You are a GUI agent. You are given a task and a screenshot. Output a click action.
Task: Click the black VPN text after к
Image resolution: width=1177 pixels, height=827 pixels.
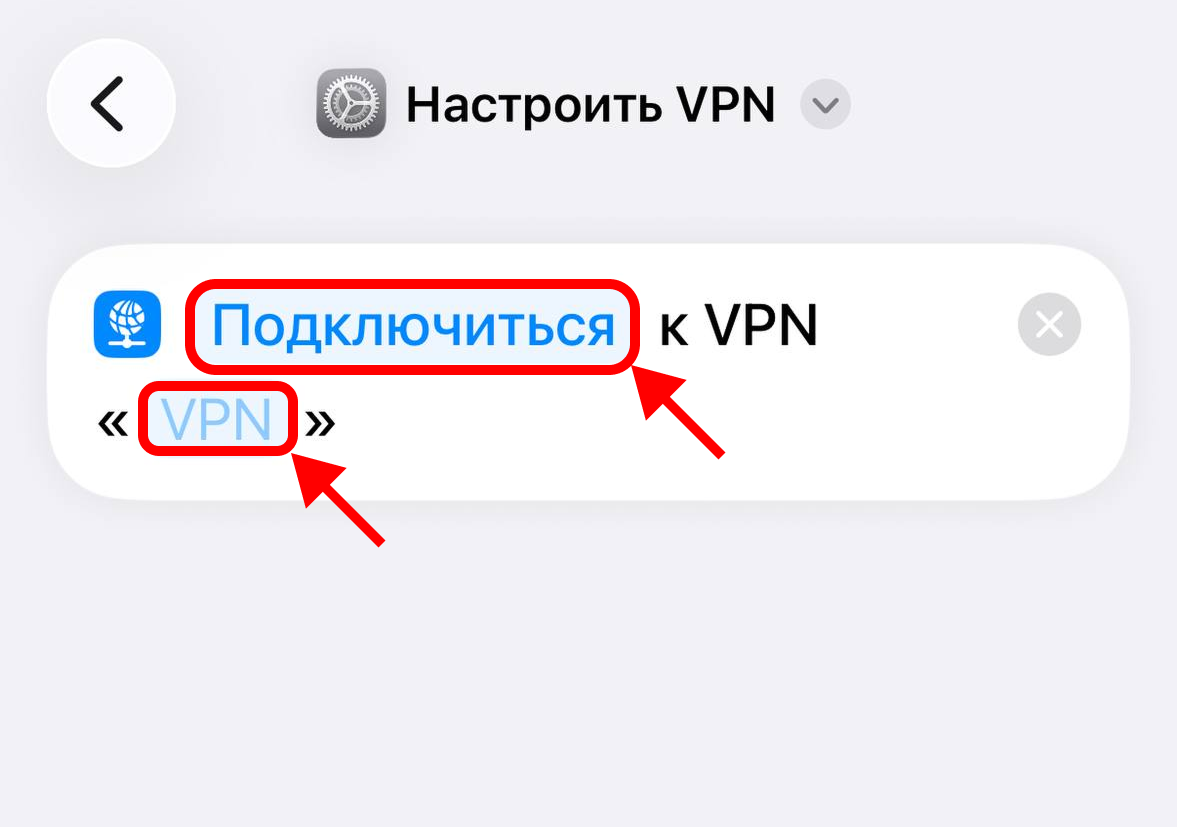pyautogui.click(x=760, y=326)
